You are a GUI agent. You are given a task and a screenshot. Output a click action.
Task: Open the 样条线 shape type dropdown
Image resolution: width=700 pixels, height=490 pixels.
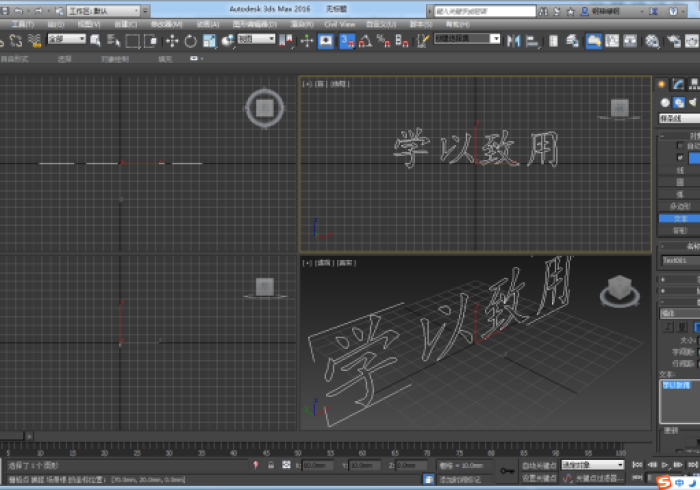tap(679, 119)
